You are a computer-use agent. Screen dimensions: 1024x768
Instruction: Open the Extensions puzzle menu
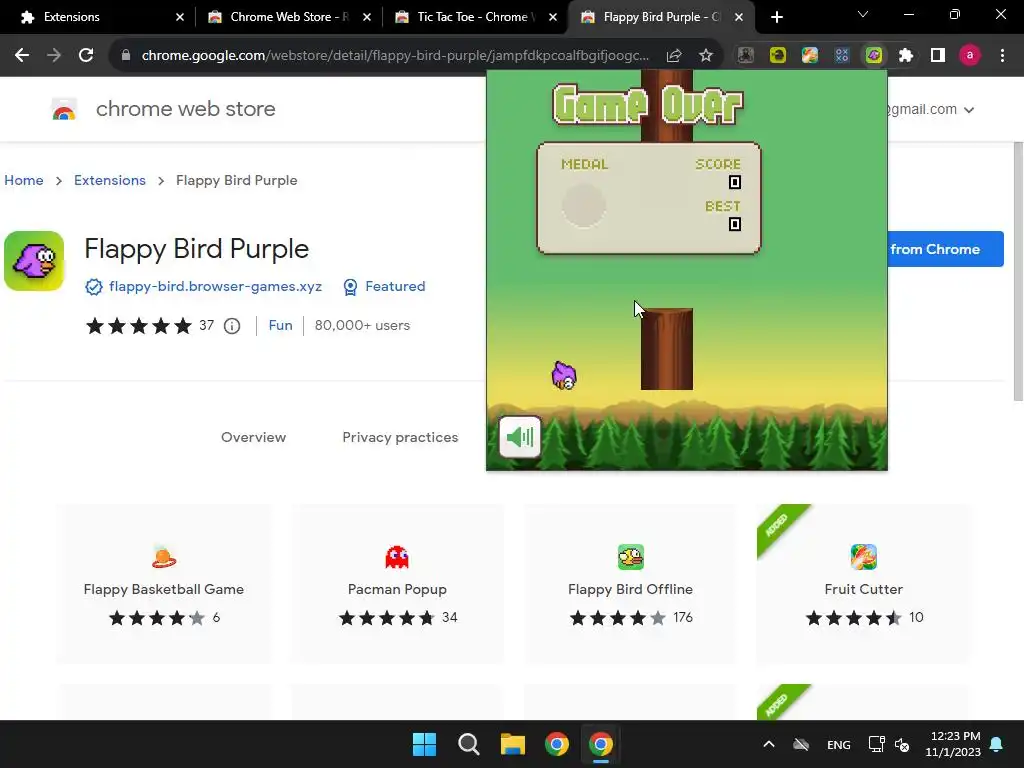(x=906, y=56)
